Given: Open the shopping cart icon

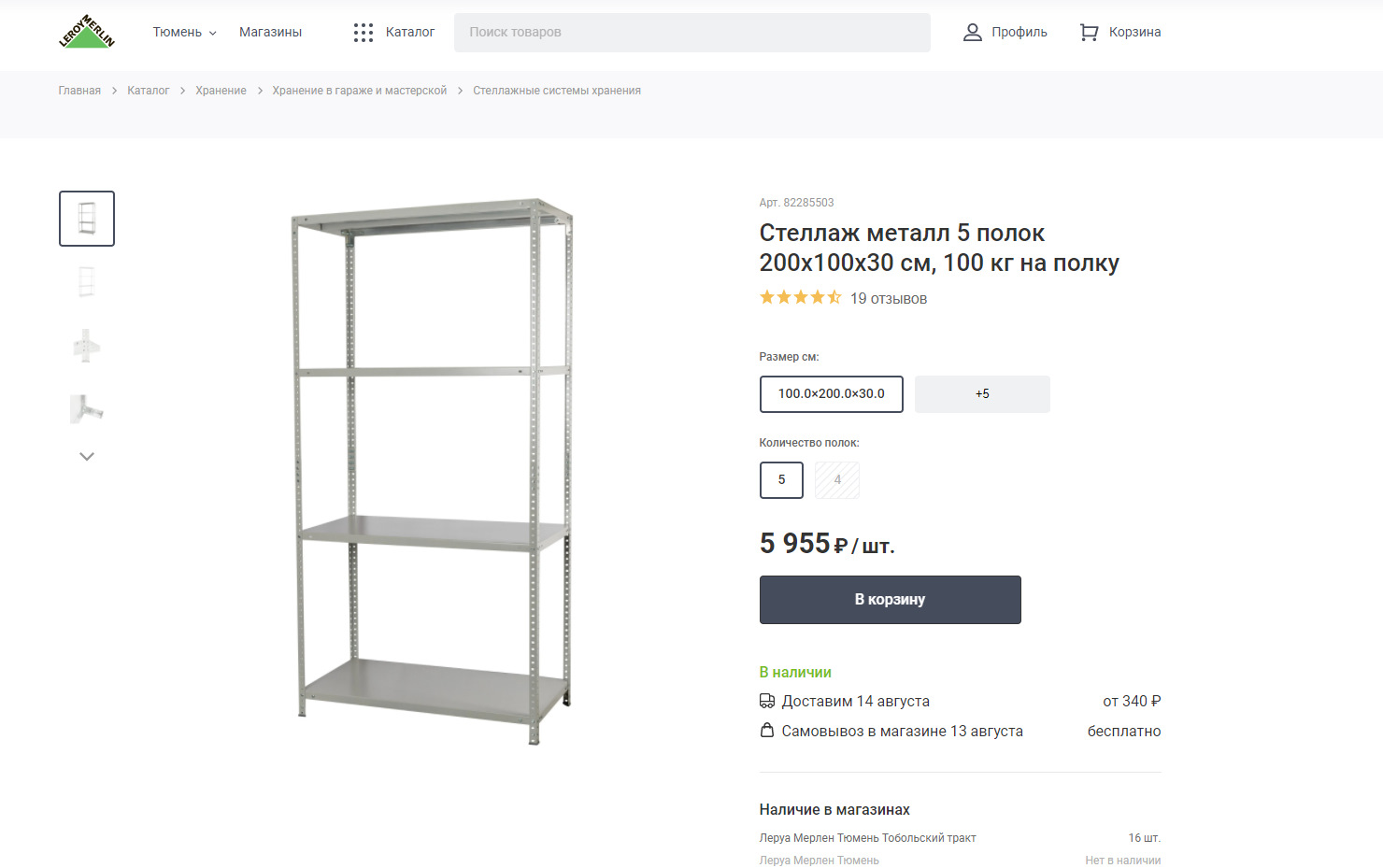Looking at the screenshot, I should 1089,33.
